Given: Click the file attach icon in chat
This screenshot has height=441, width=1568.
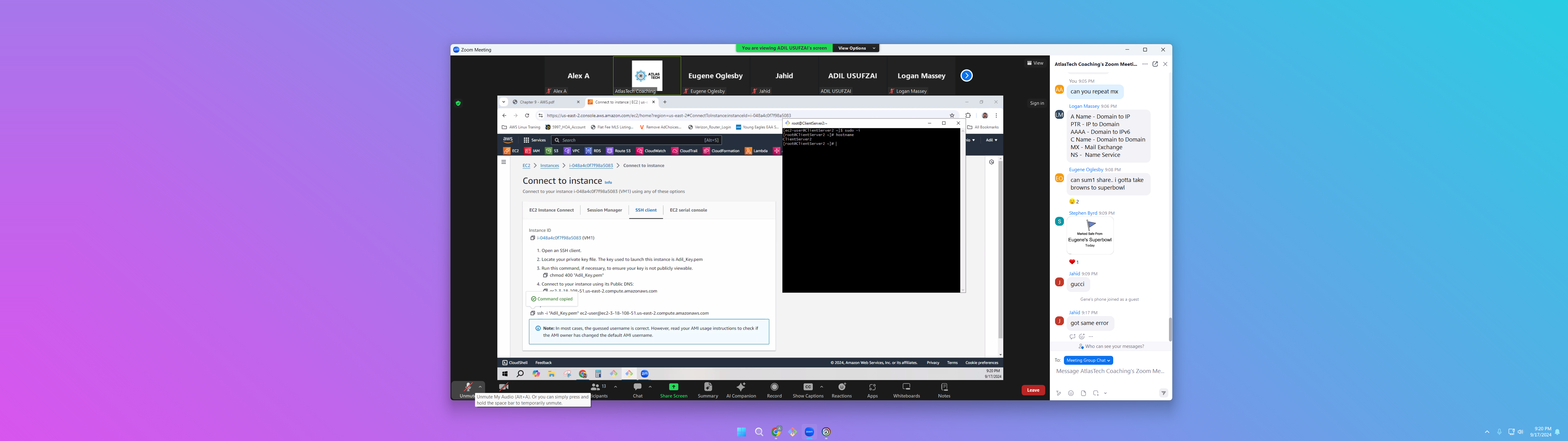Looking at the screenshot, I should click(1084, 394).
